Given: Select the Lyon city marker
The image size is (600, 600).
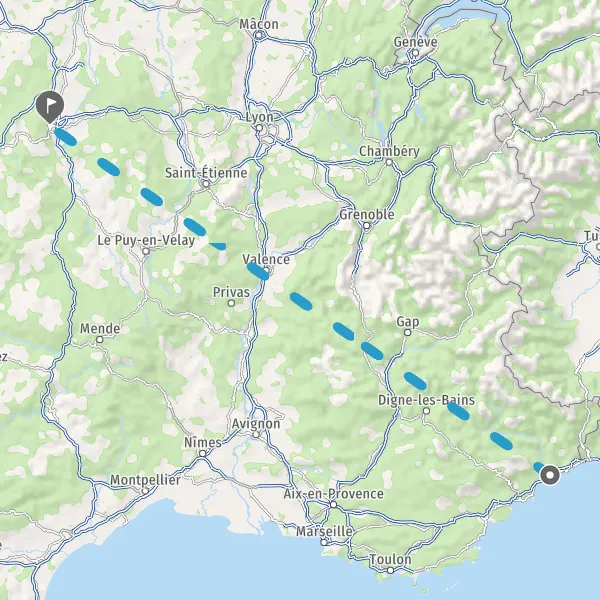Looking at the screenshot, I should click(x=259, y=127).
